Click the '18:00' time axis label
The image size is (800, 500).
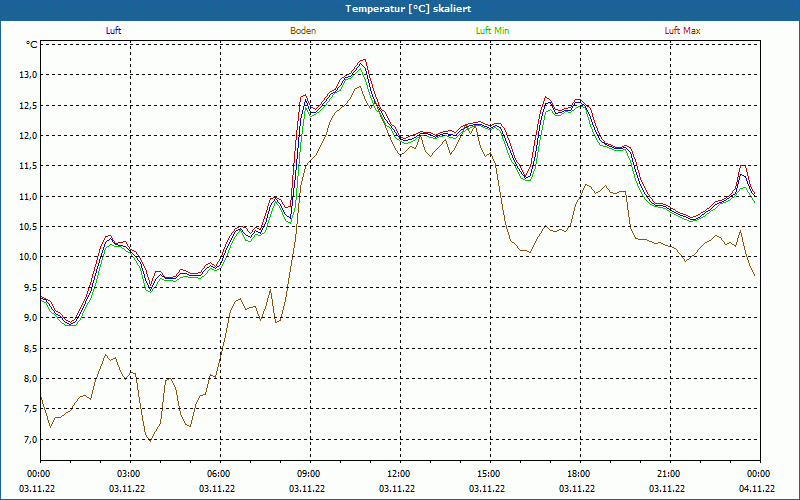pyautogui.click(x=580, y=474)
